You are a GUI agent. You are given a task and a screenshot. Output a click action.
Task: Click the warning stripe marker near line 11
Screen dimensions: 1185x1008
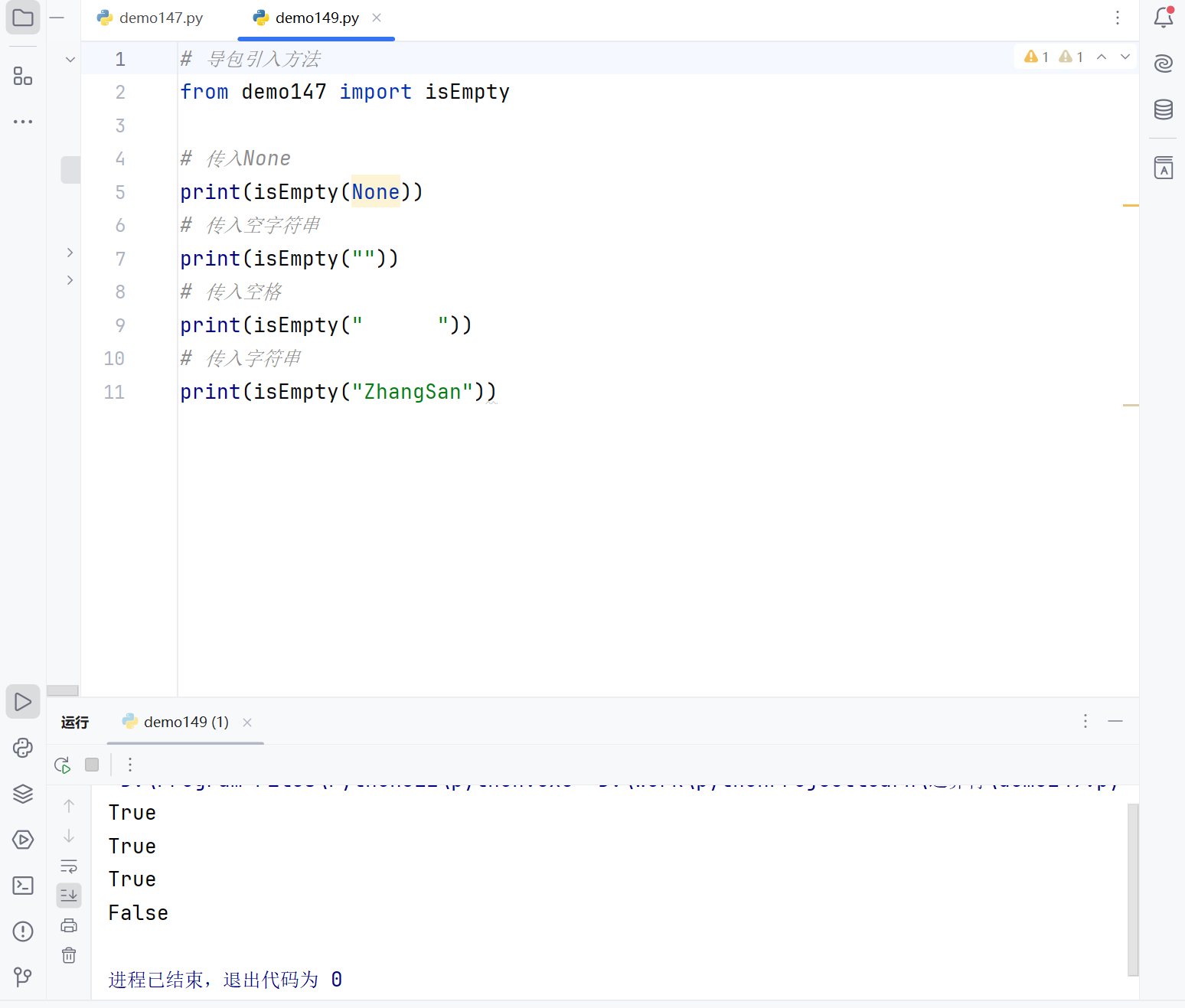pyautogui.click(x=1131, y=405)
